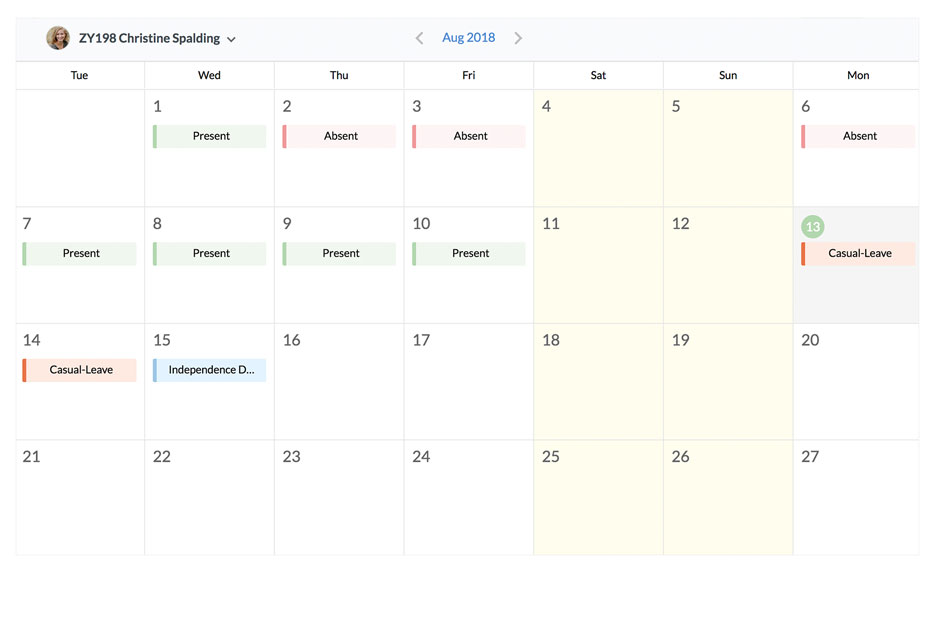This screenshot has width=940, height=625.
Task: Click the Wed column header
Action: coord(209,76)
